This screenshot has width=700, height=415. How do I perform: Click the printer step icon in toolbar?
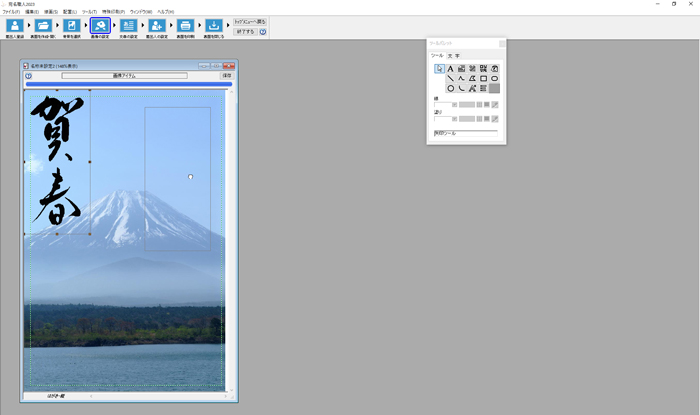[x=185, y=27]
